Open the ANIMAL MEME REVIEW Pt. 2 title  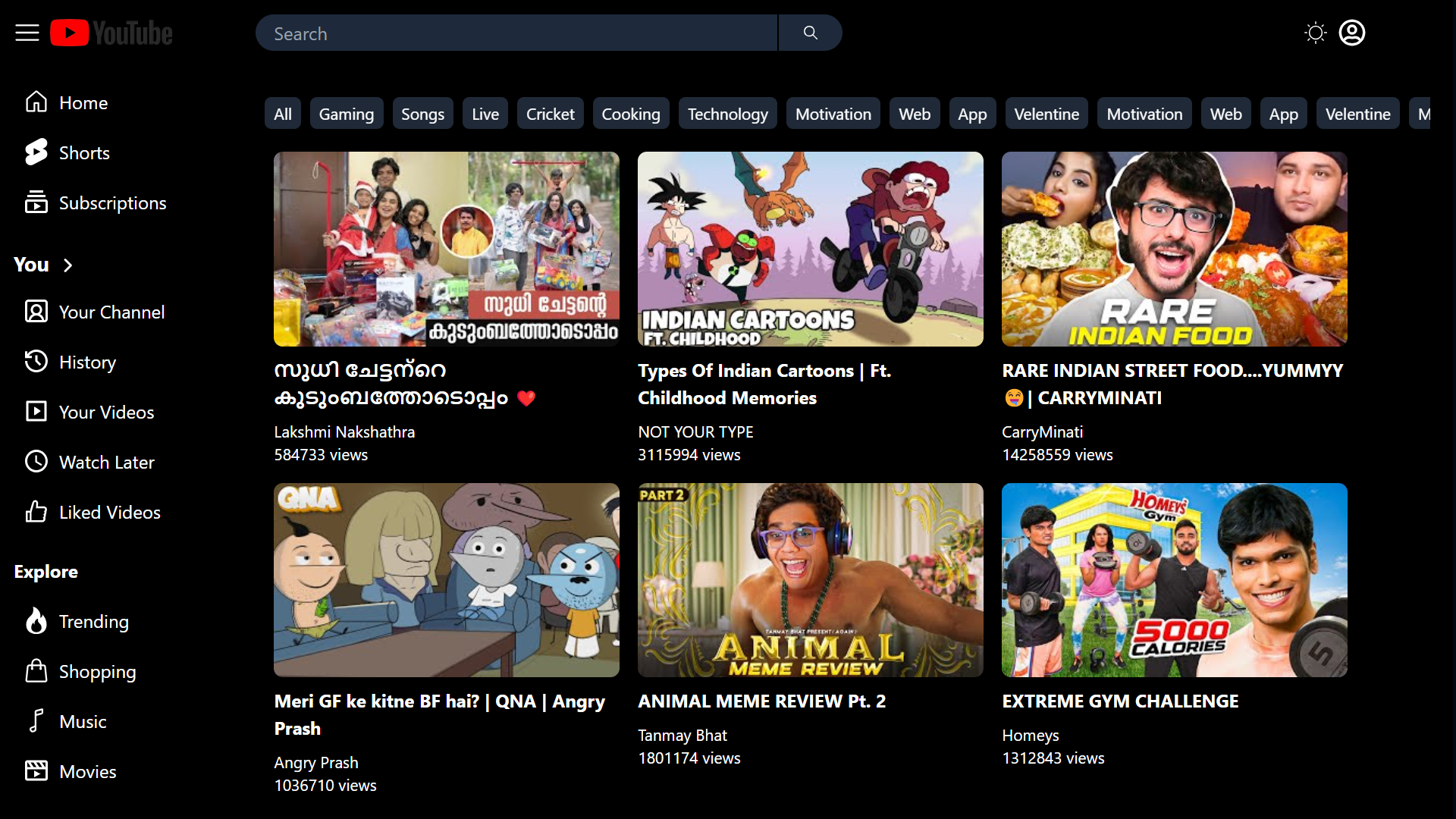tap(761, 701)
